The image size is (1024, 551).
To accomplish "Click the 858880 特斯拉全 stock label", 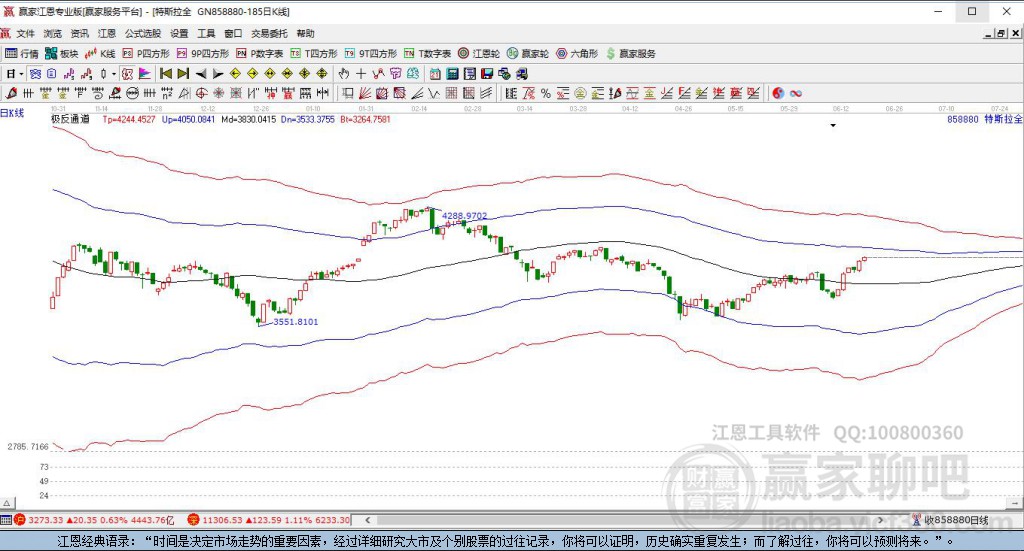I will point(985,119).
